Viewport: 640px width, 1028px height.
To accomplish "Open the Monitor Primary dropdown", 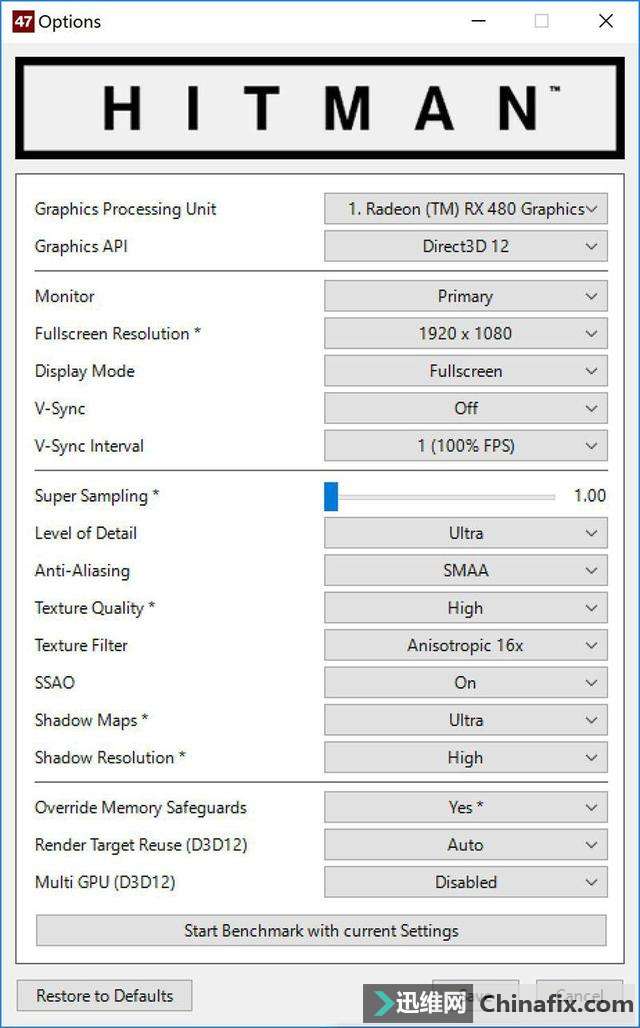I will pyautogui.click(x=466, y=296).
